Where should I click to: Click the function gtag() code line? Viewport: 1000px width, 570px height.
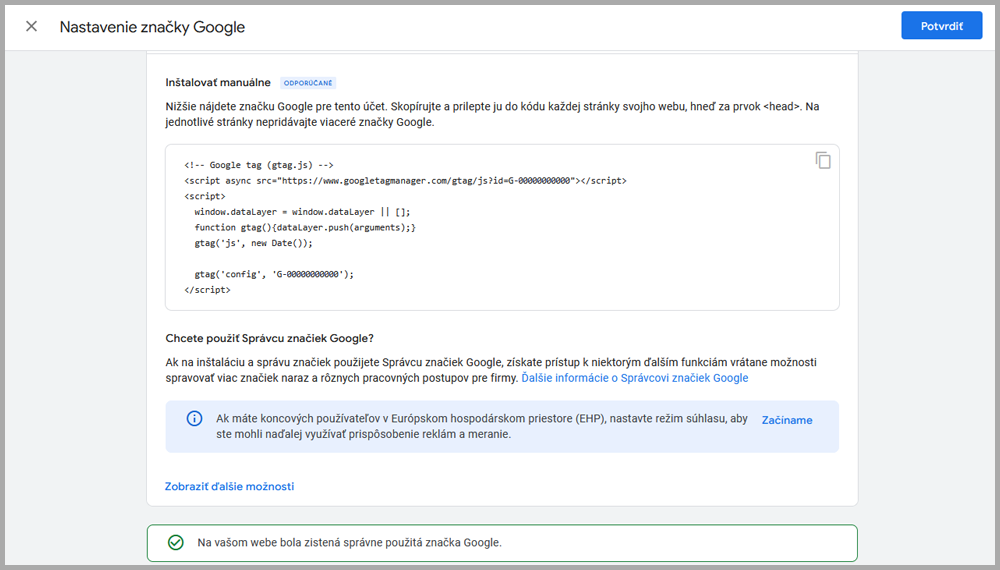click(x=305, y=228)
